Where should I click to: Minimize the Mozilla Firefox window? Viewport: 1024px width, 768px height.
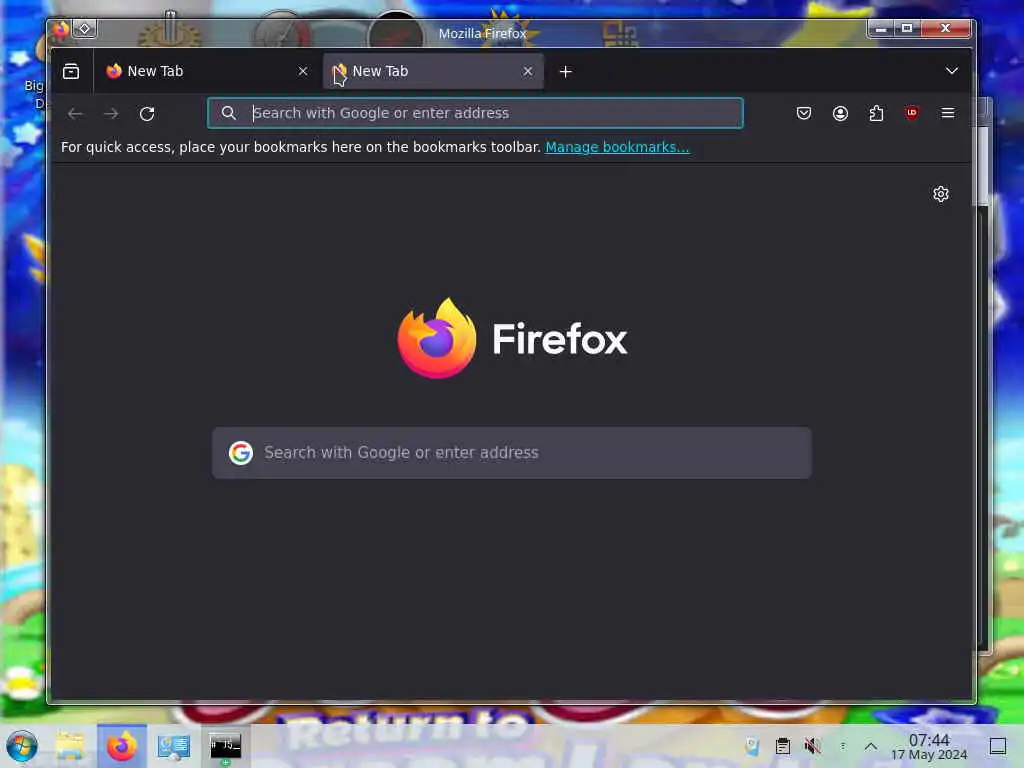pos(880,28)
